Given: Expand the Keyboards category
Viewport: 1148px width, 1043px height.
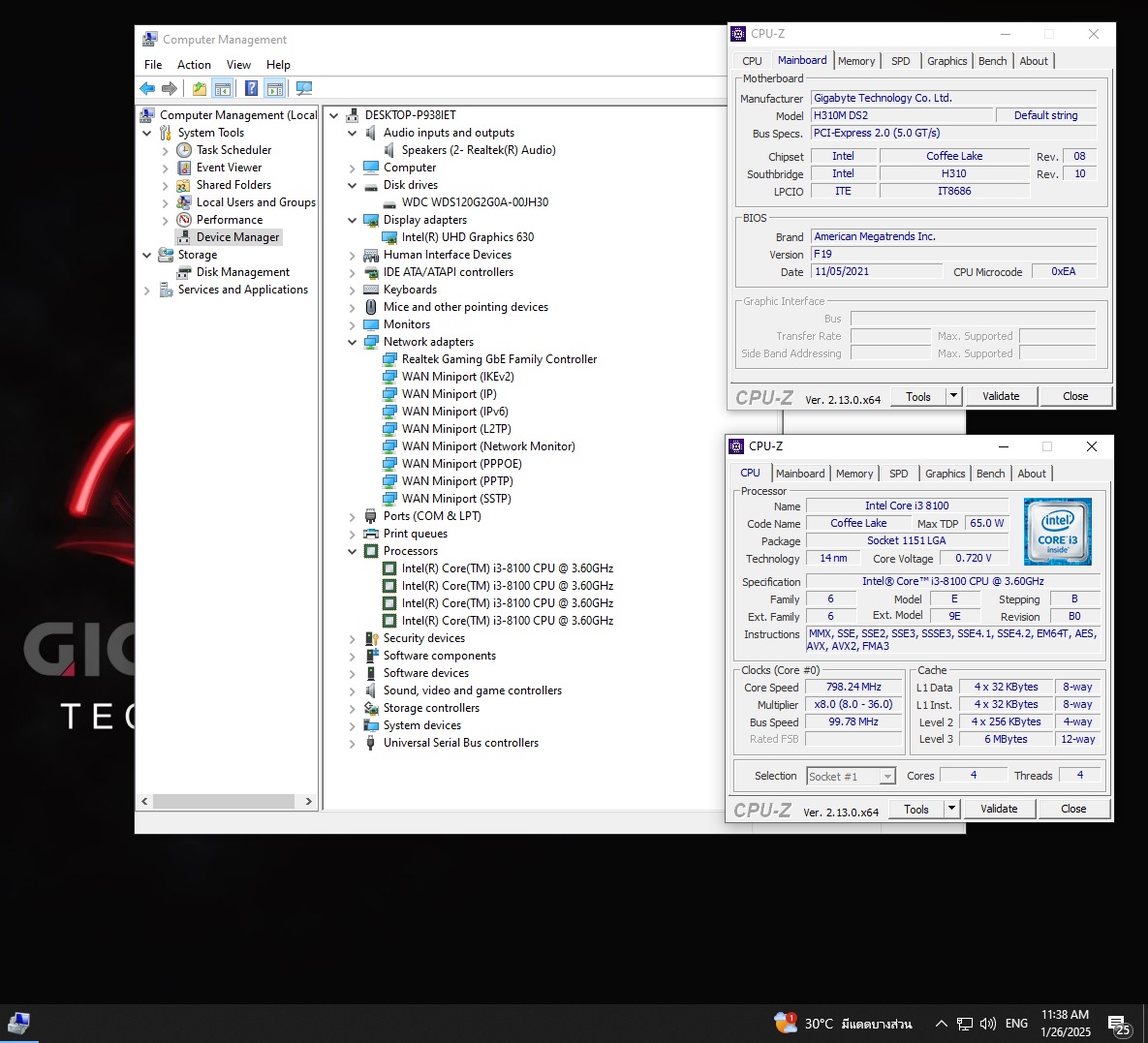Looking at the screenshot, I should click(353, 290).
